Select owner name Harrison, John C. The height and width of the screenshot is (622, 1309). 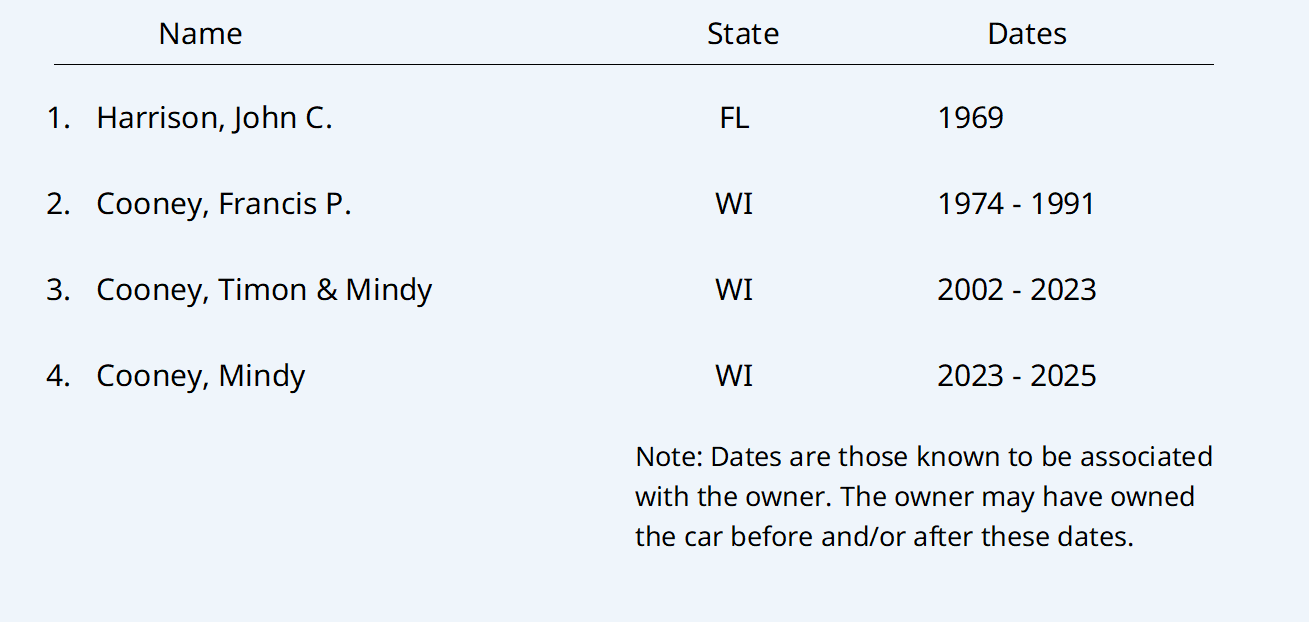pos(214,118)
